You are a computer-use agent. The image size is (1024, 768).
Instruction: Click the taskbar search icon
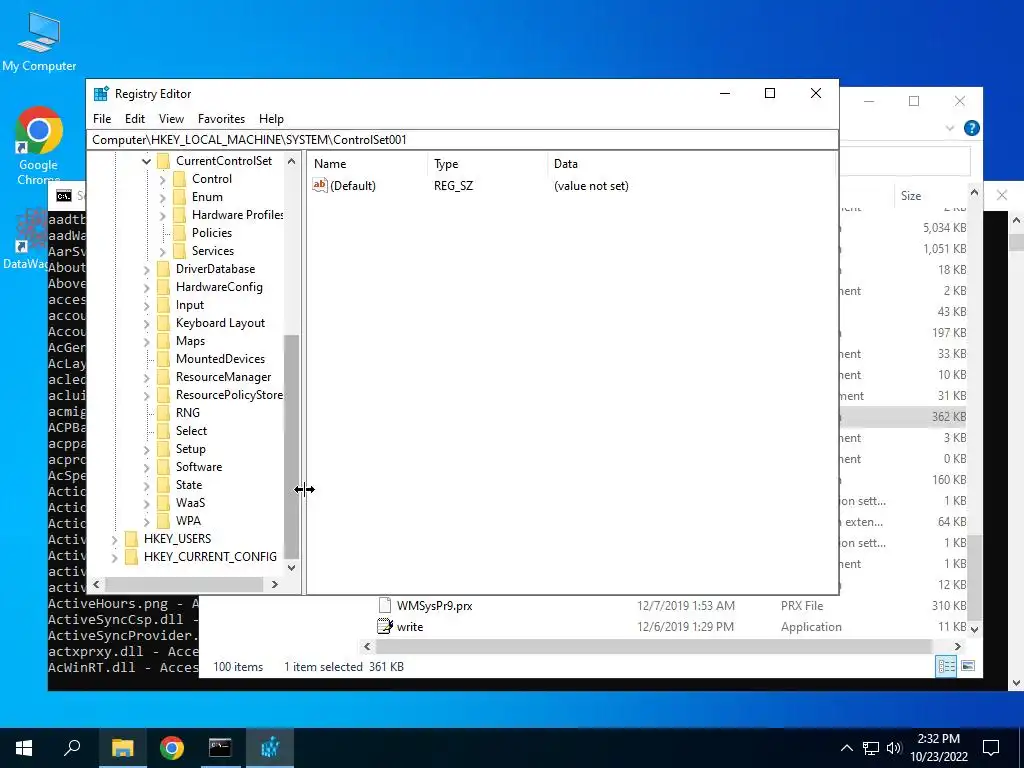point(72,748)
